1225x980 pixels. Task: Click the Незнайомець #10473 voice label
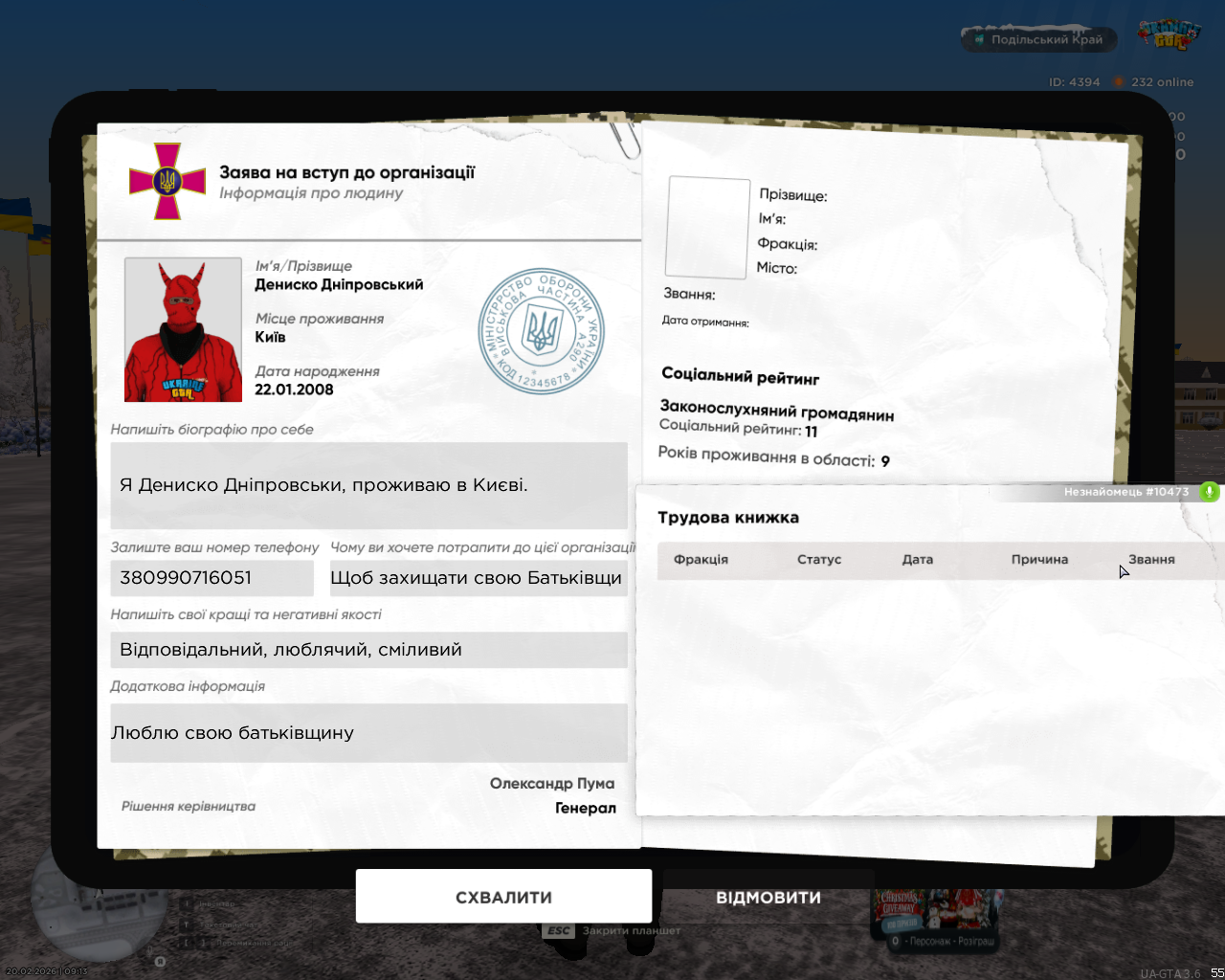pos(1126,492)
